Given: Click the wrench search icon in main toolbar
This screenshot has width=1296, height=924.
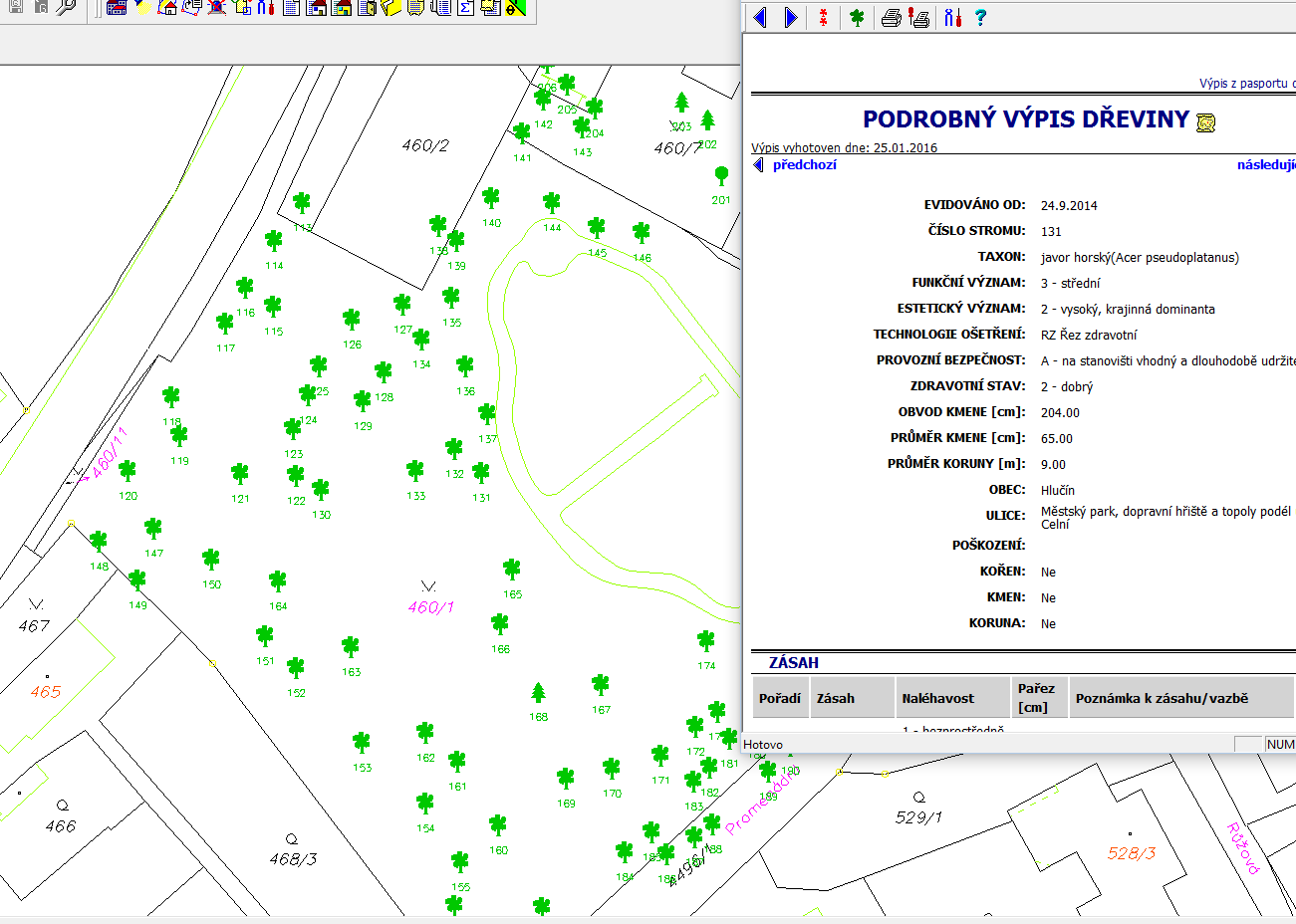Looking at the screenshot, I should 67,8.
